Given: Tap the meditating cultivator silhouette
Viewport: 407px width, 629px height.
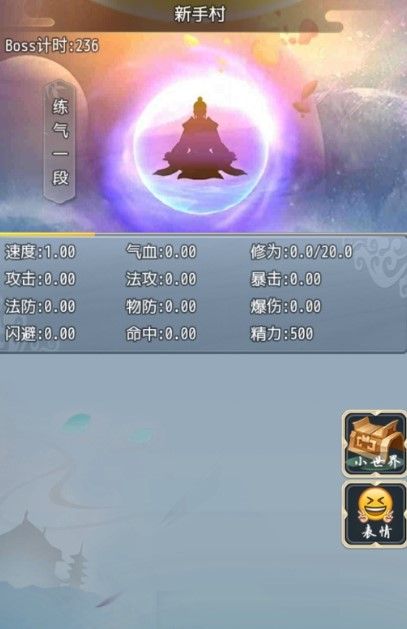Looking at the screenshot, I should tap(199, 139).
